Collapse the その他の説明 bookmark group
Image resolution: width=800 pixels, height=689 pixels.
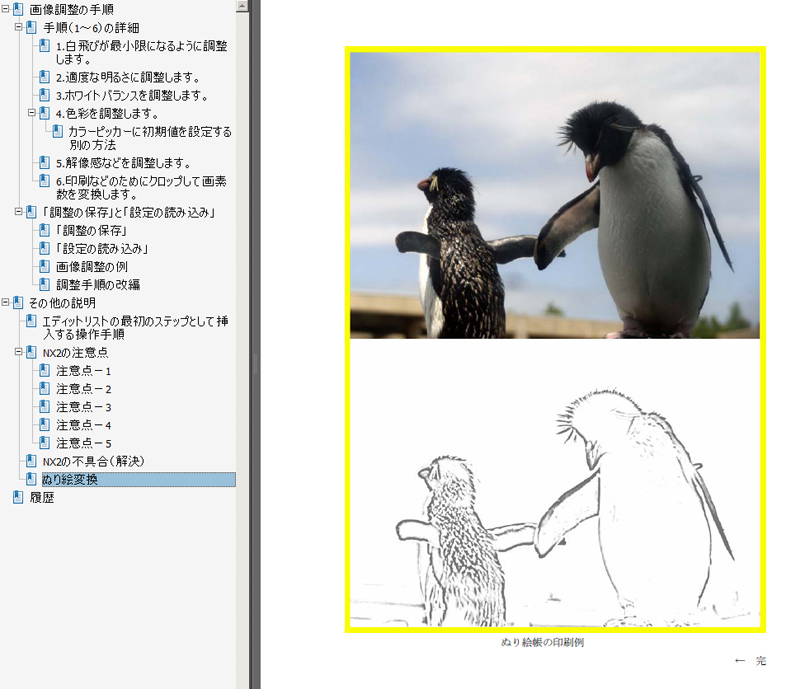(x=6, y=303)
